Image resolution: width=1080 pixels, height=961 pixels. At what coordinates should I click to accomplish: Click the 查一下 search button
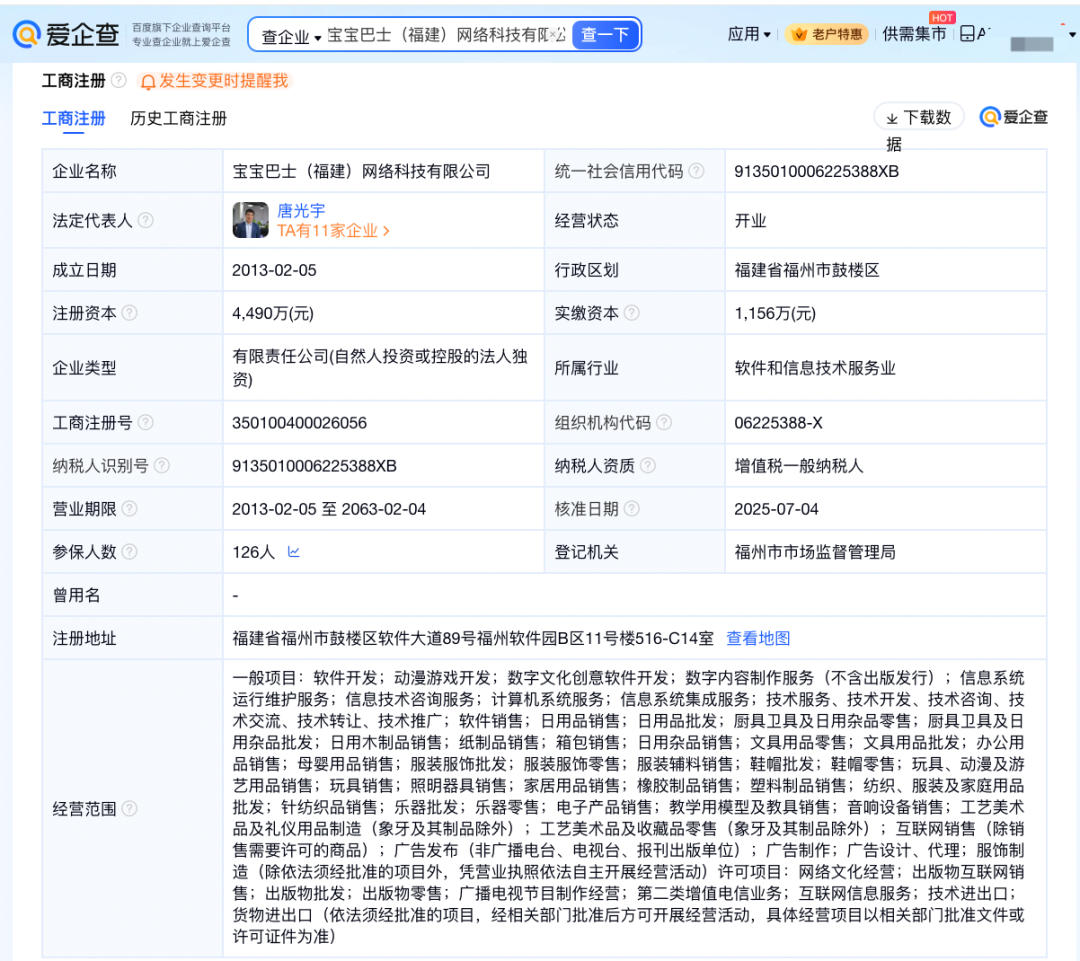click(608, 33)
